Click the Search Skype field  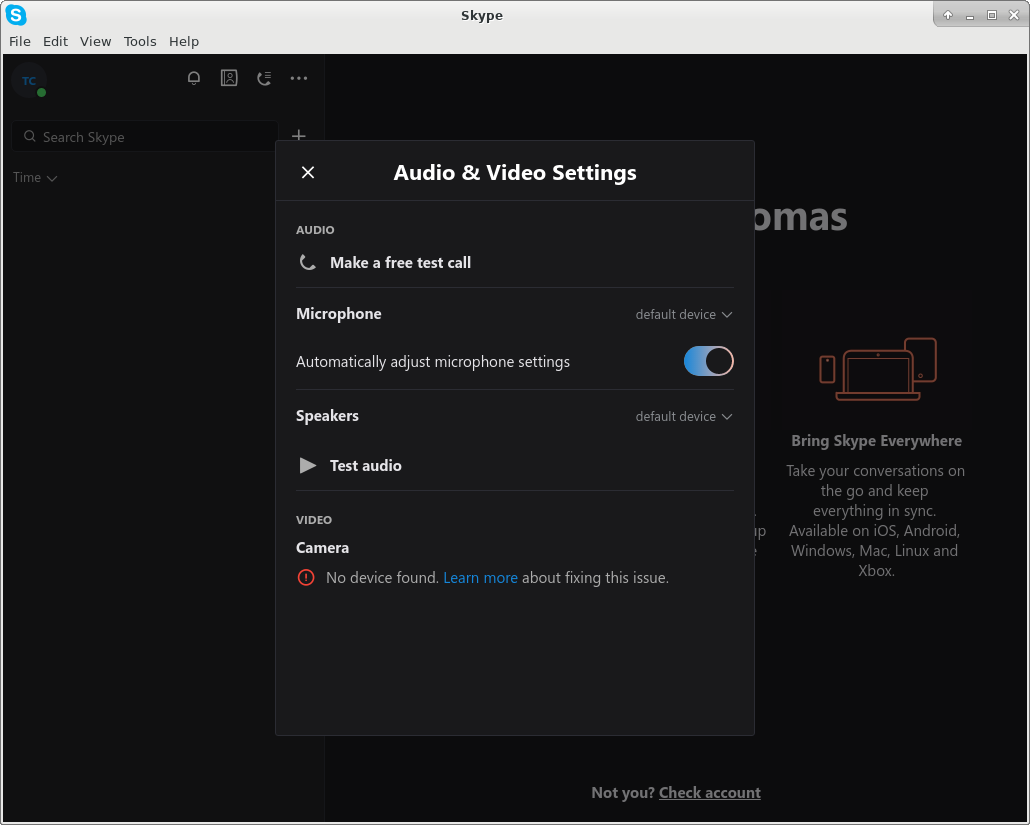145,137
